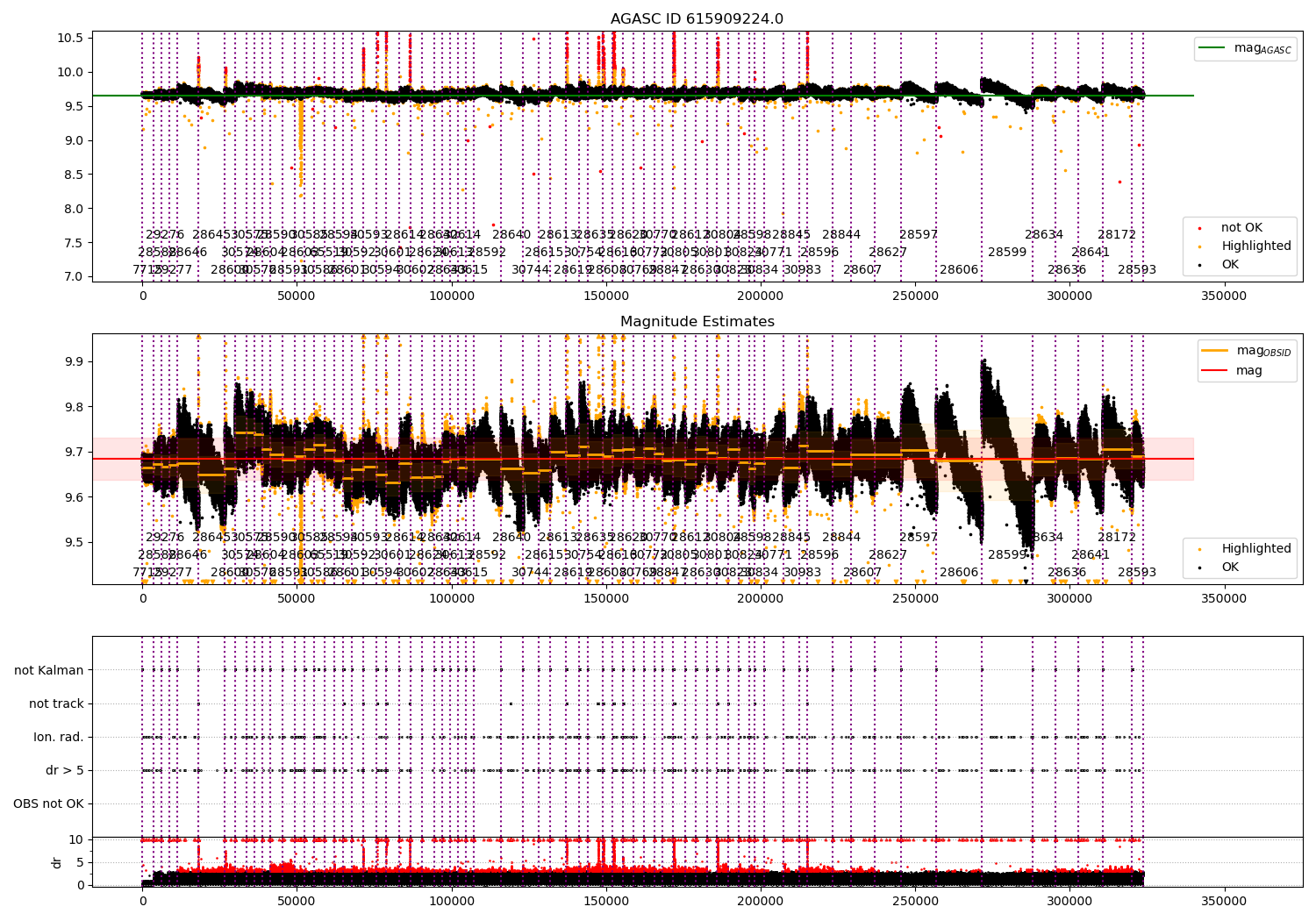Click obsid label '28634' in the top plot
The height and width of the screenshot is (921, 1316).
pyautogui.click(x=1044, y=234)
